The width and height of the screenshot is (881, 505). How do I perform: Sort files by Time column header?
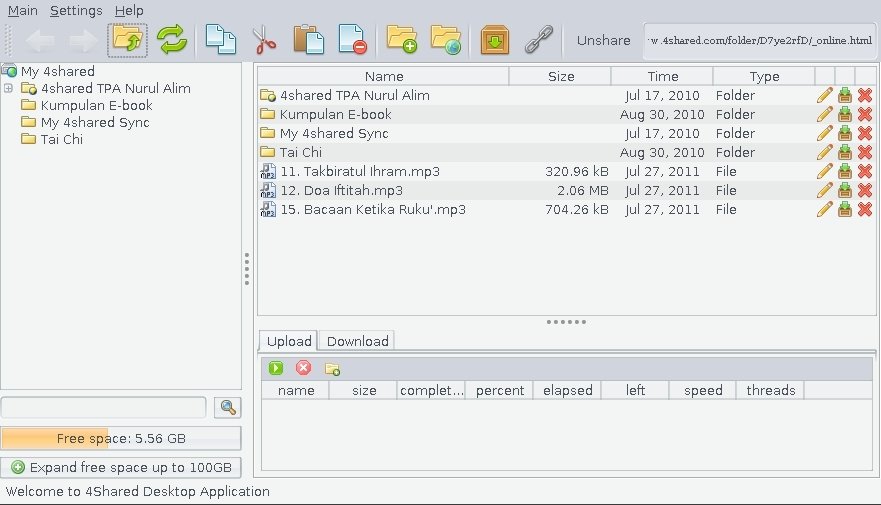point(662,76)
